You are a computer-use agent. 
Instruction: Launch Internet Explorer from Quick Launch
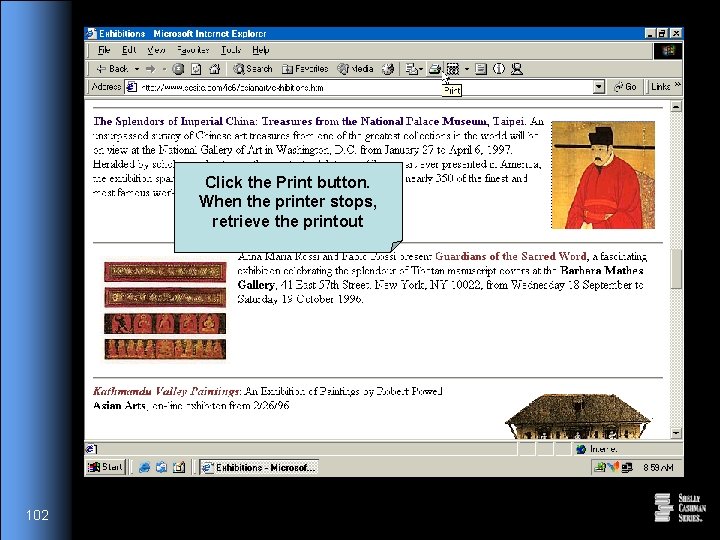click(144, 467)
